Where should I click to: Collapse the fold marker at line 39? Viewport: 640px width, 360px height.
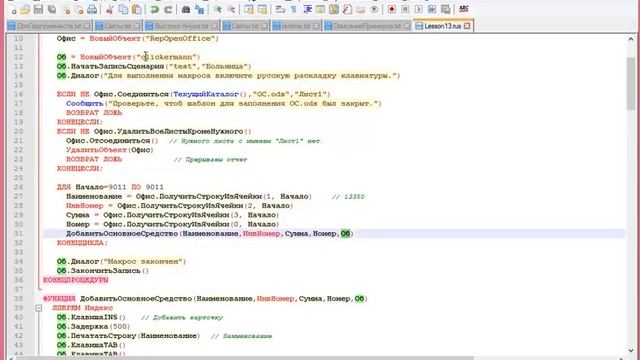pos(38,308)
